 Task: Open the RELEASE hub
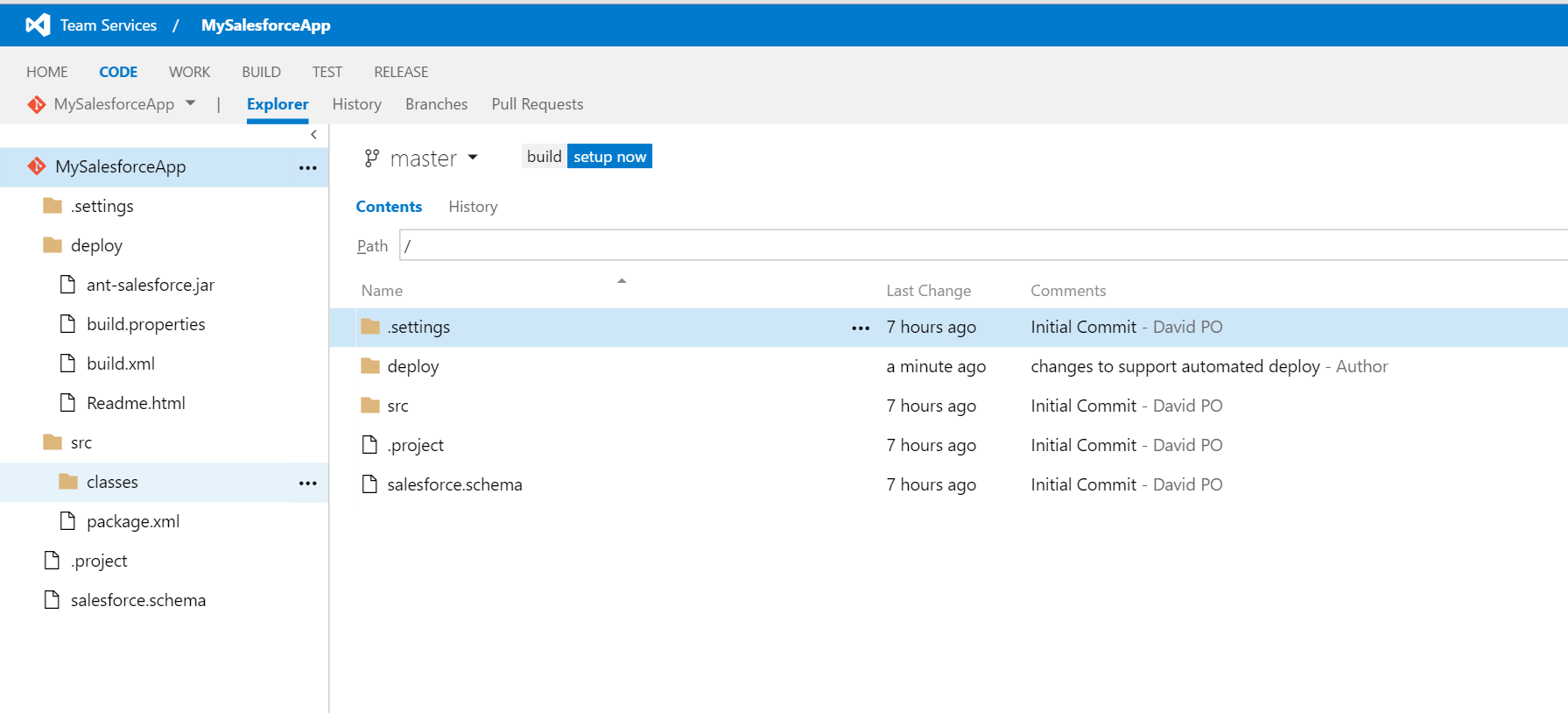point(401,72)
